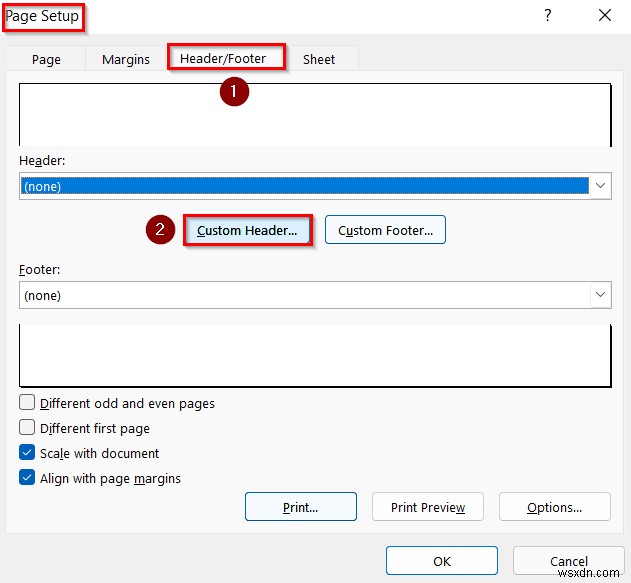
Task: Open the Custom Footer dialog
Action: point(385,230)
